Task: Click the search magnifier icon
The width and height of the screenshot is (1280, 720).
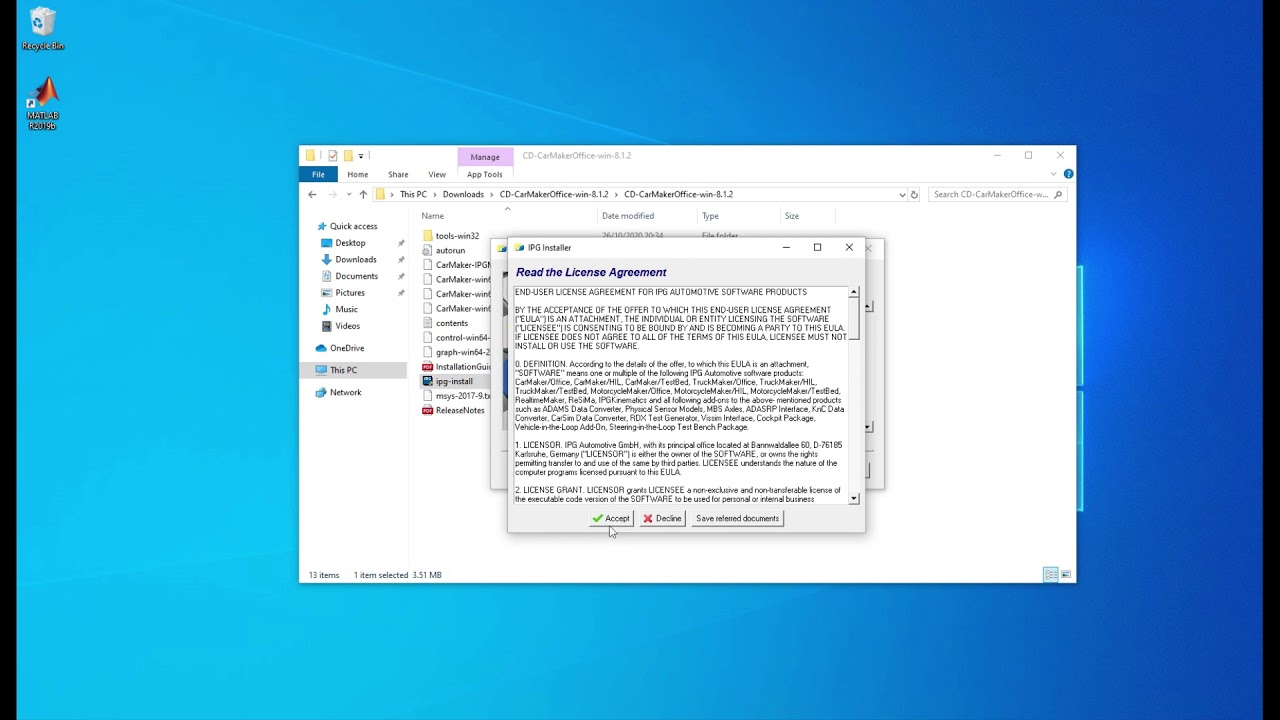Action: click(x=1058, y=195)
